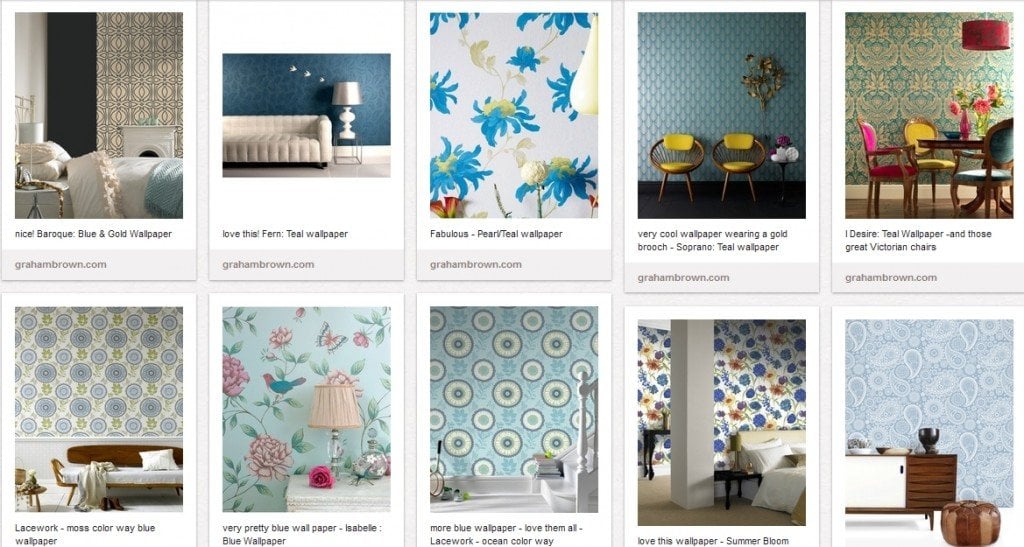Open the Teal damask wallpaper with Victorian chairs
This screenshot has height=547, width=1024.
[929, 116]
